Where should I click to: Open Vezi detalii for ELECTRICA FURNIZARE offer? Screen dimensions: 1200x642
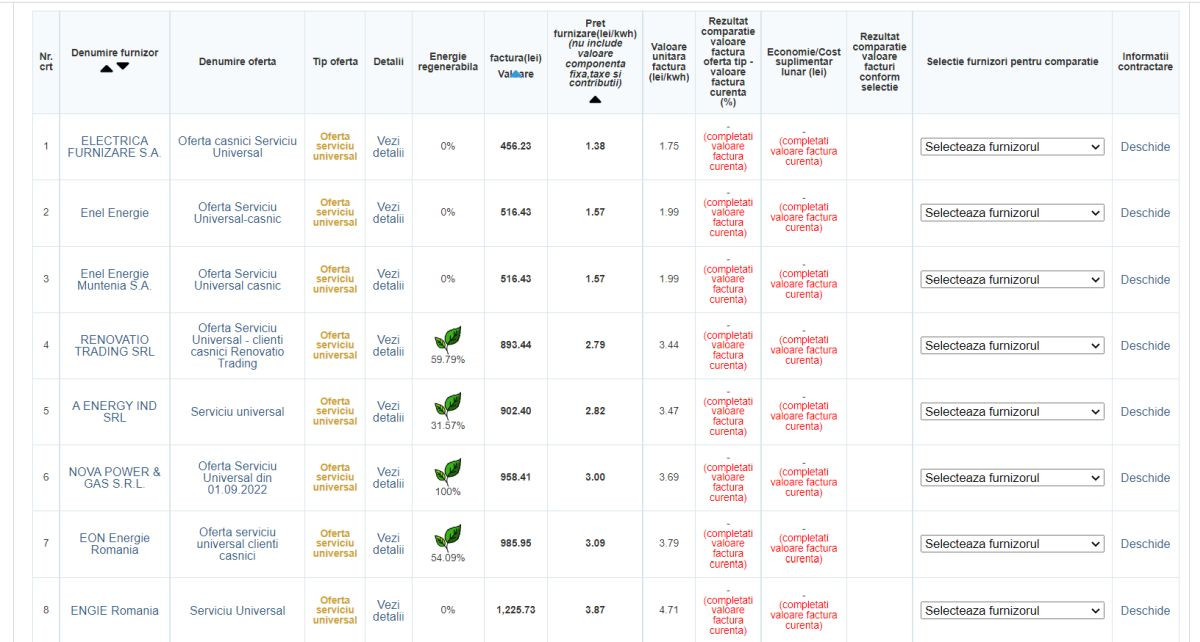[x=388, y=147]
